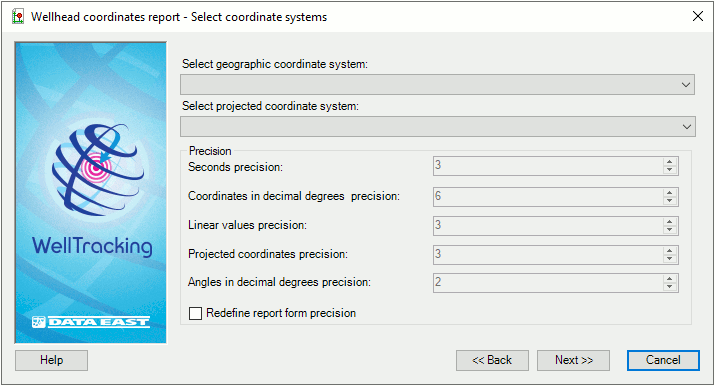
Task: Click the Linear values precision field
Action: pyautogui.click(x=548, y=226)
